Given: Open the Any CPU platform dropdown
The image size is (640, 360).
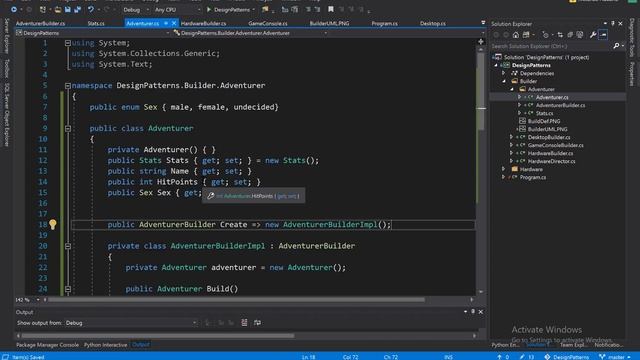Looking at the screenshot, I should [178, 9].
